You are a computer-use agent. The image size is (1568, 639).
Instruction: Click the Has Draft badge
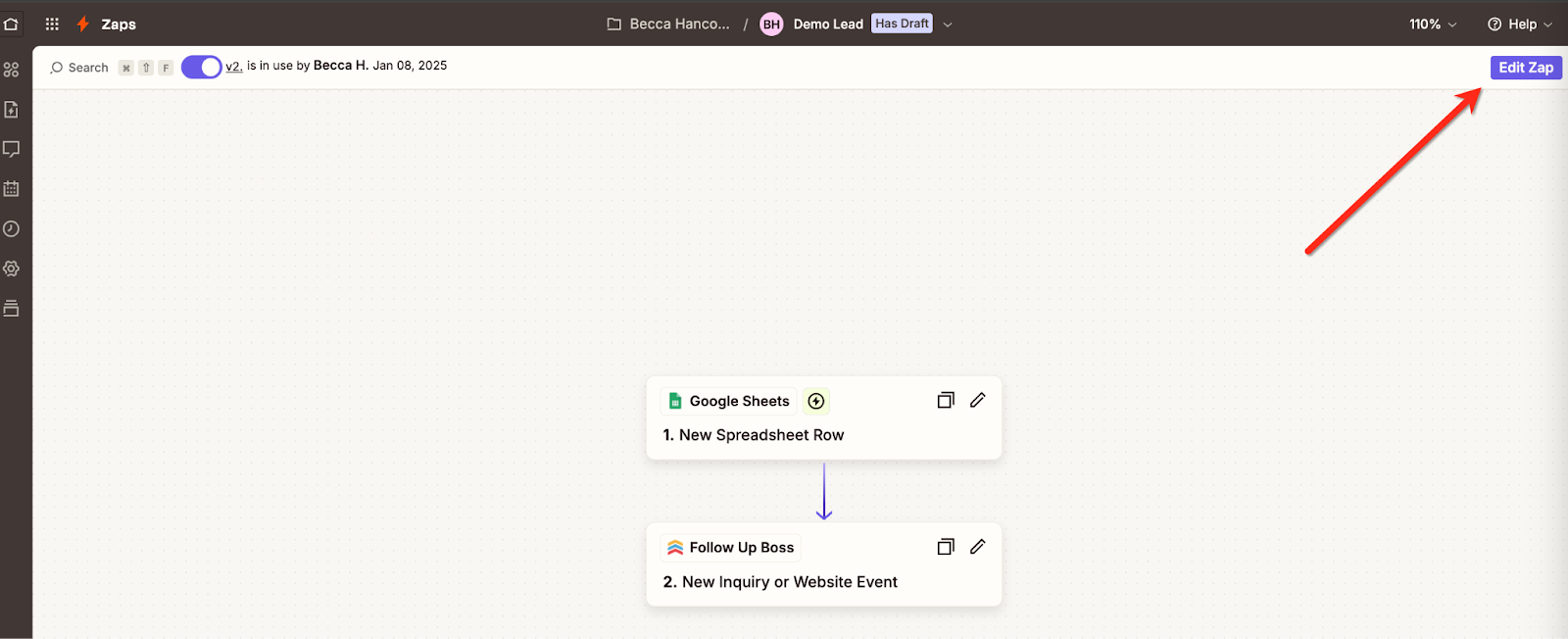[902, 24]
